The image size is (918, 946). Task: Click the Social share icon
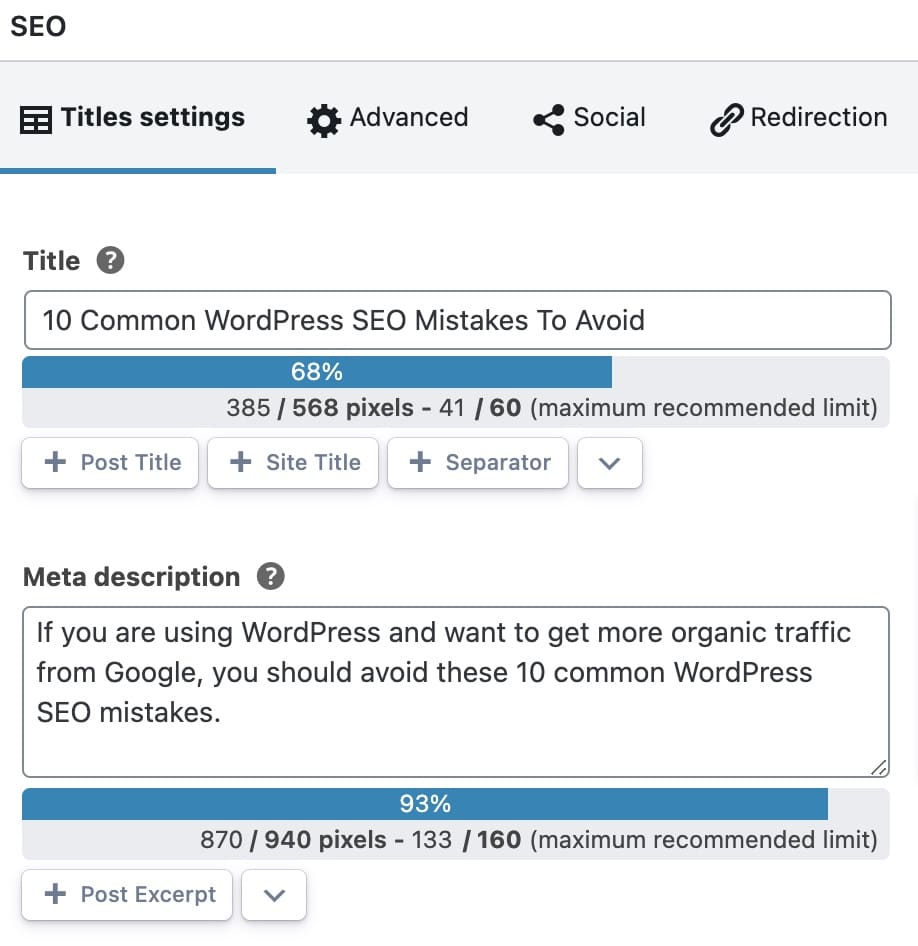[x=549, y=119]
